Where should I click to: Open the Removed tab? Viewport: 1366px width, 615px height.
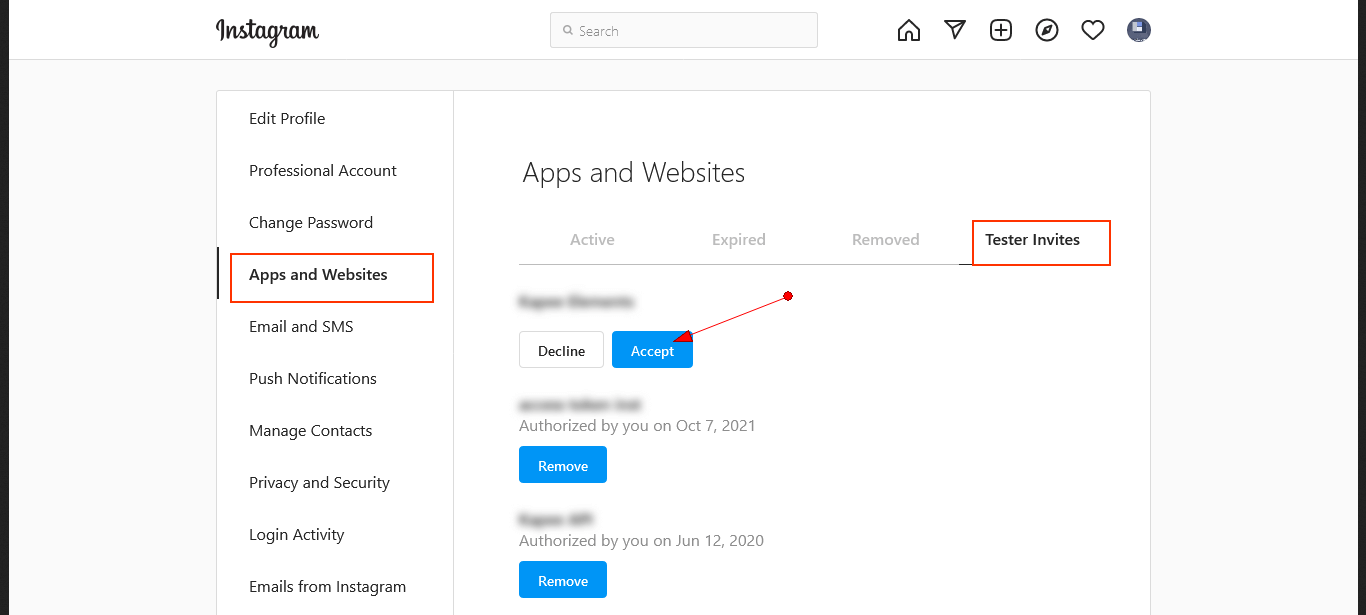(x=885, y=240)
